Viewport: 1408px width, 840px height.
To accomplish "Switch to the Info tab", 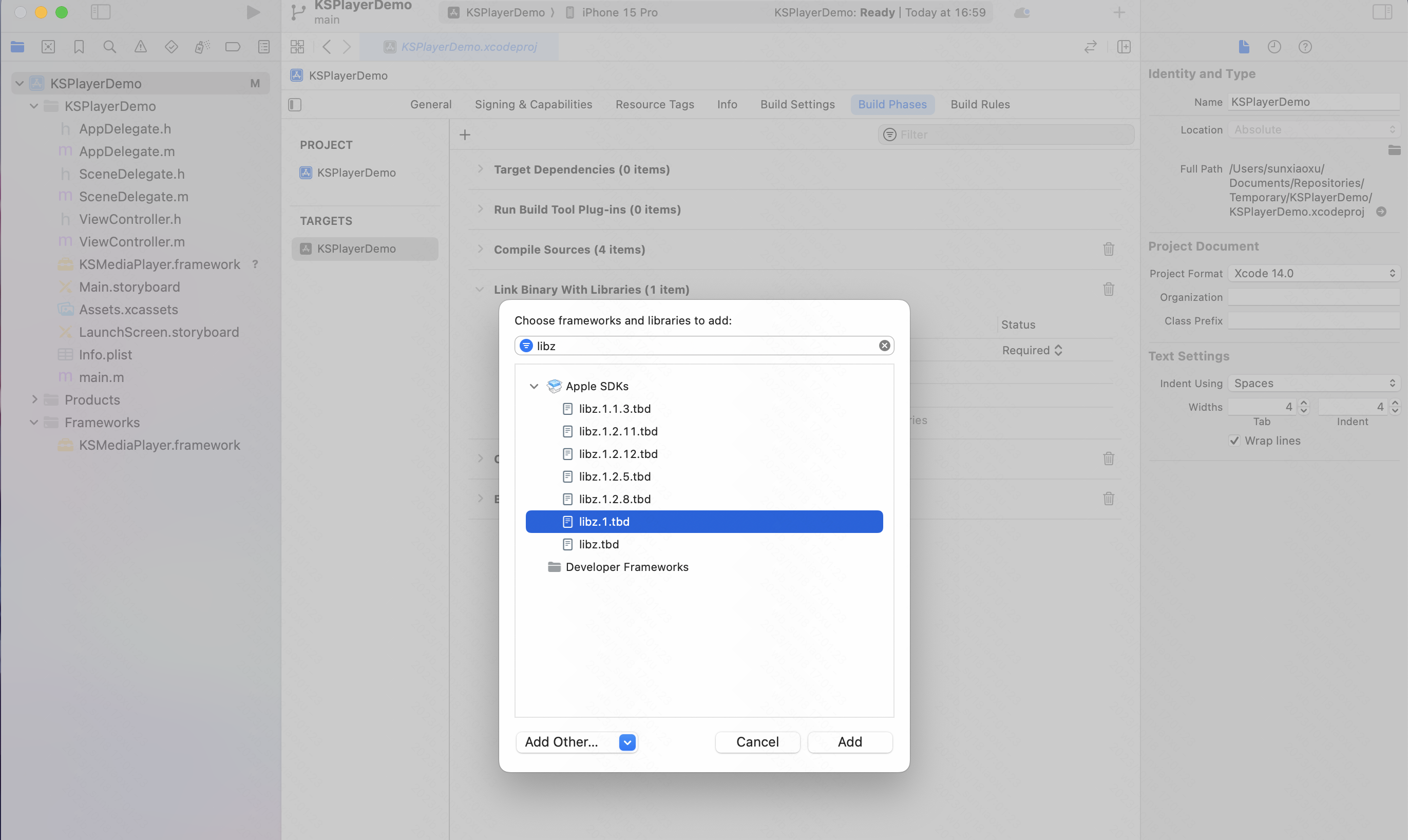I will [727, 104].
